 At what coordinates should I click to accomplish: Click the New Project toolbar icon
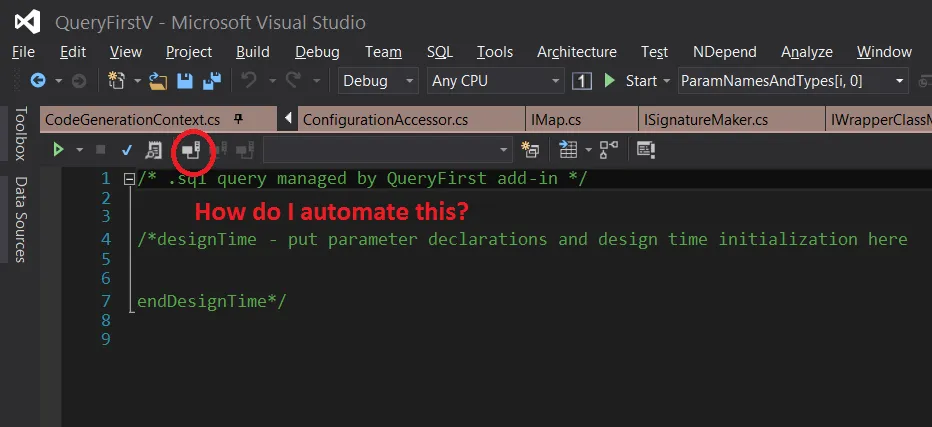tap(116, 80)
